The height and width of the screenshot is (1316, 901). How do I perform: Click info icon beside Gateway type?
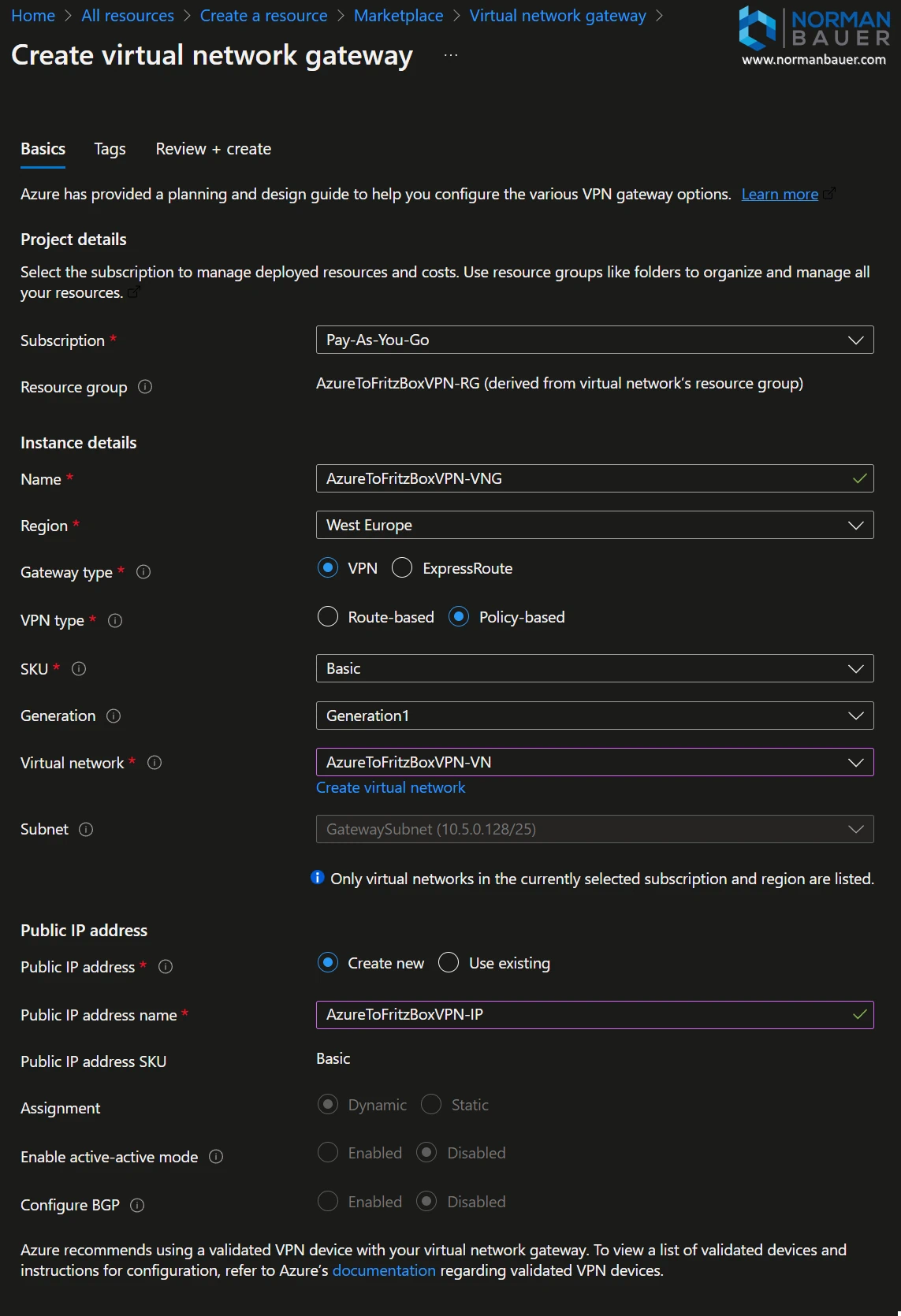point(143,572)
